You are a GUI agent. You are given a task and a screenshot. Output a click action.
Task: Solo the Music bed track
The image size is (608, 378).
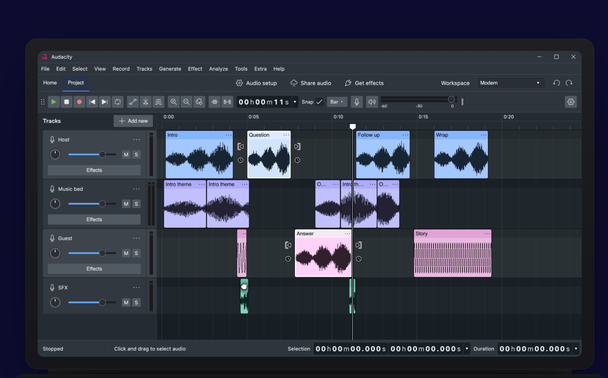pyautogui.click(x=136, y=204)
